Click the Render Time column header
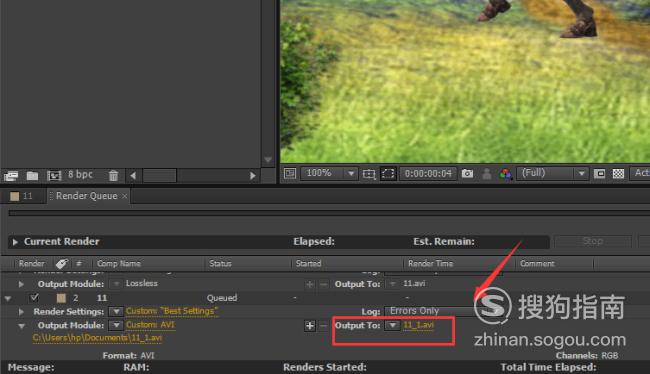This screenshot has height=374, width=650. pyautogui.click(x=430, y=264)
